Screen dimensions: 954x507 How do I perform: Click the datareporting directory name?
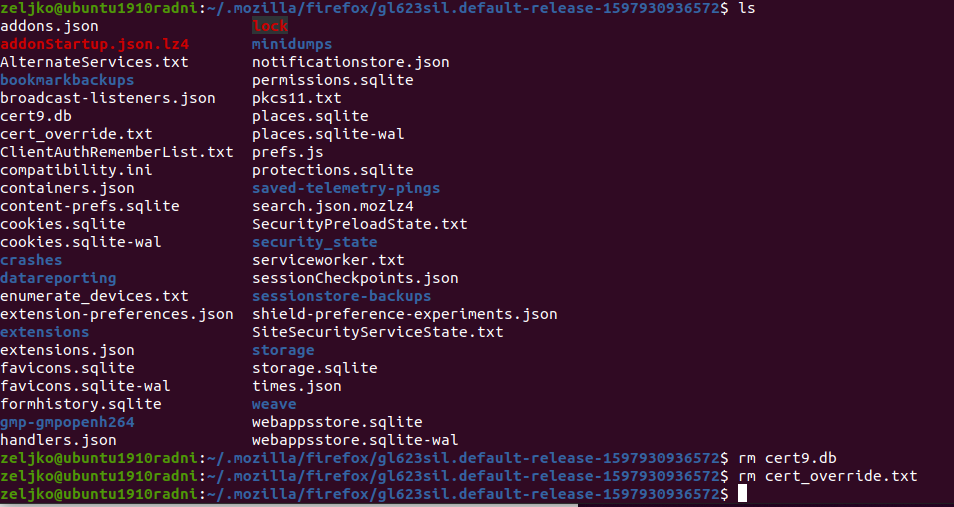pyautogui.click(x=58, y=278)
